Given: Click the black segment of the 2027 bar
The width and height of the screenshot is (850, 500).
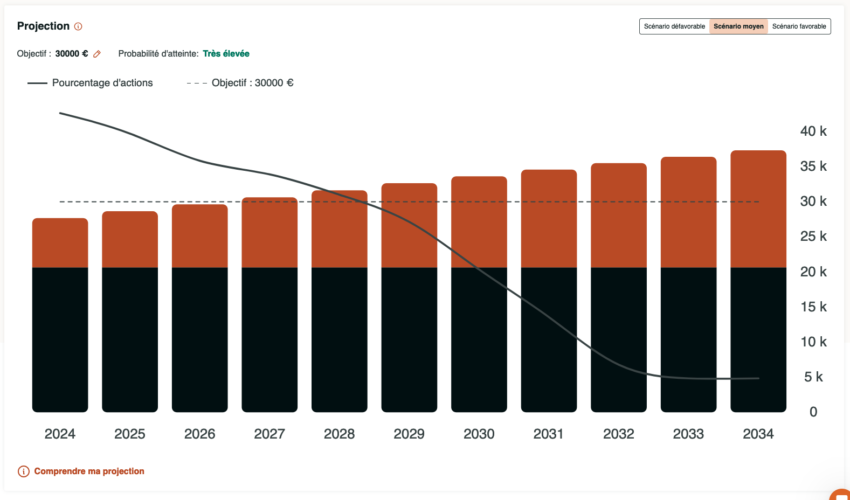Looking at the screenshot, I should 269,340.
